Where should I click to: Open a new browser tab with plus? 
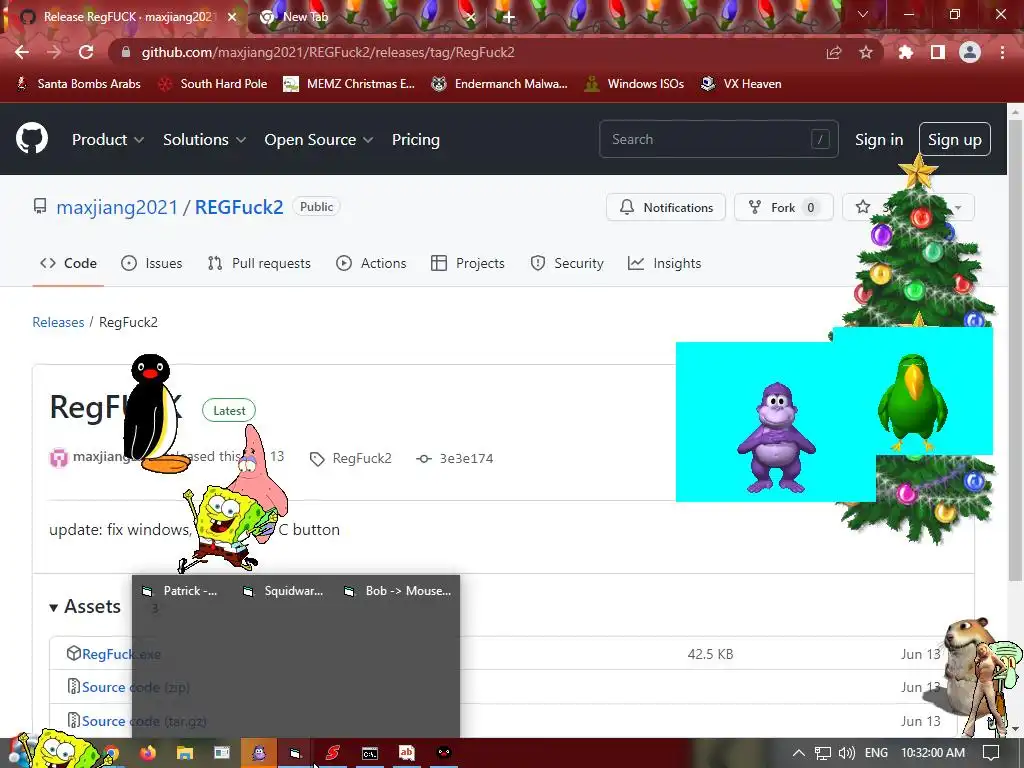coord(509,17)
